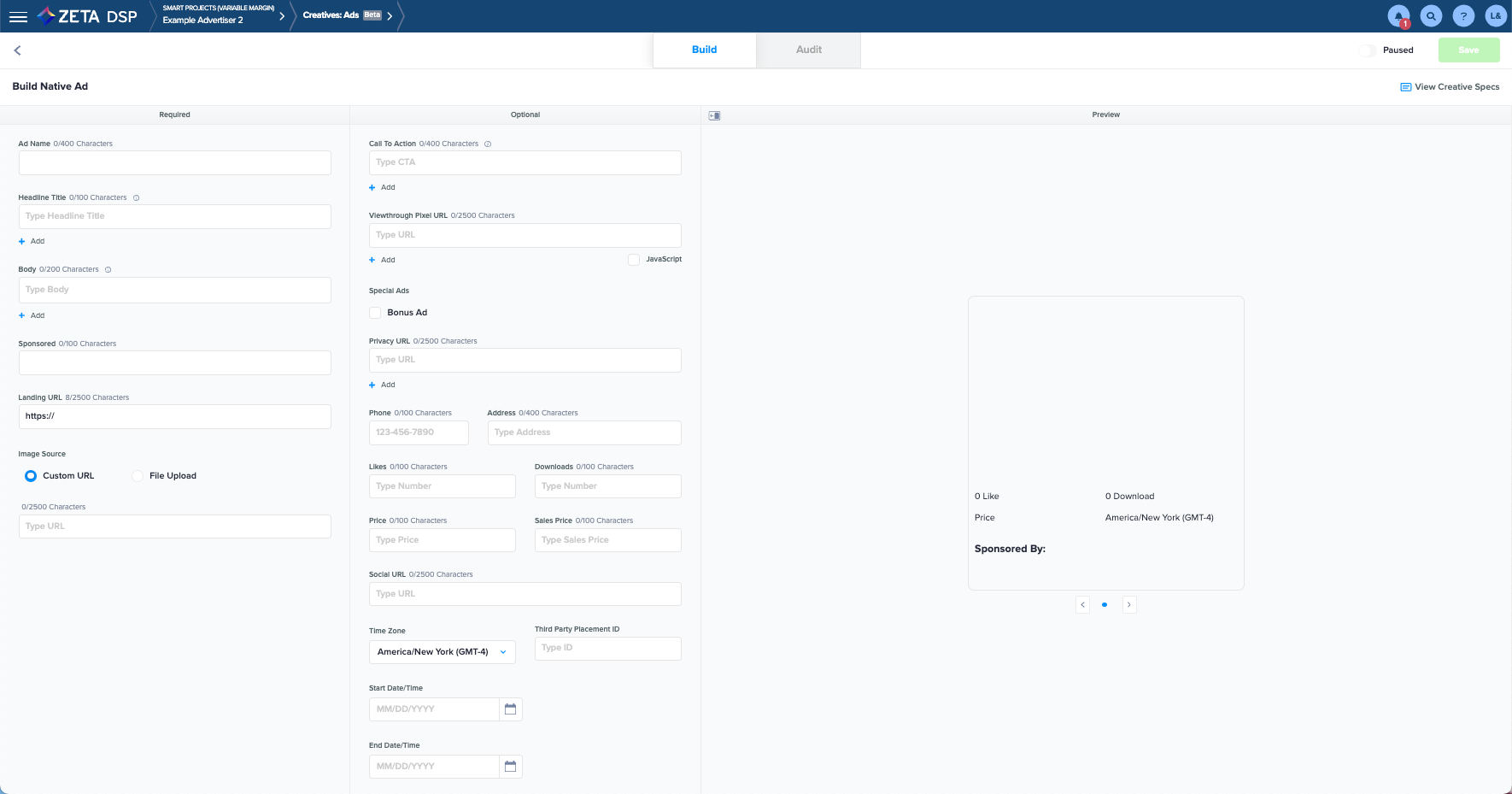The height and width of the screenshot is (794, 1512).
Task: Expand the Creatives: Ads breadcrumb menu
Action: tap(390, 16)
